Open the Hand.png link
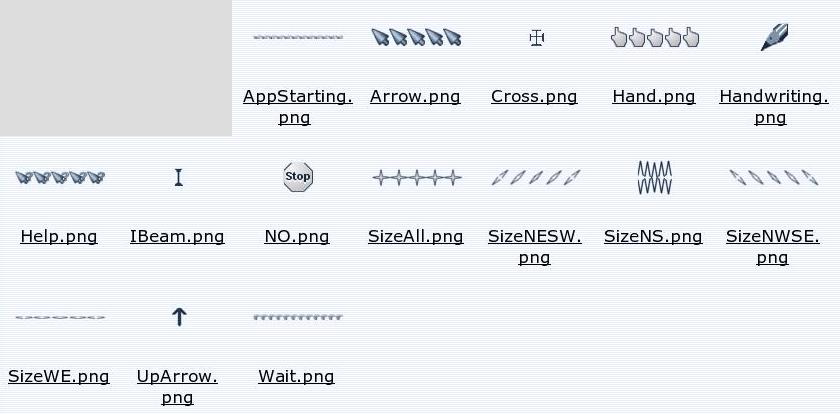840x414 pixels. click(x=654, y=97)
